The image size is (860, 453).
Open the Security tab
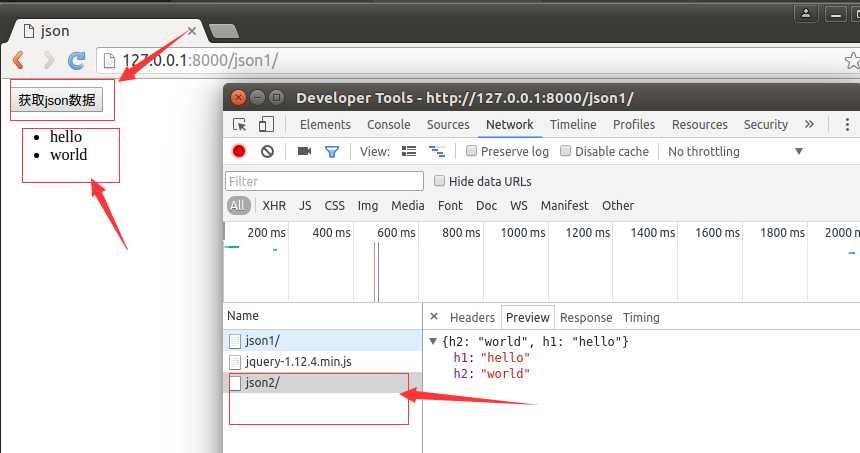coord(766,124)
